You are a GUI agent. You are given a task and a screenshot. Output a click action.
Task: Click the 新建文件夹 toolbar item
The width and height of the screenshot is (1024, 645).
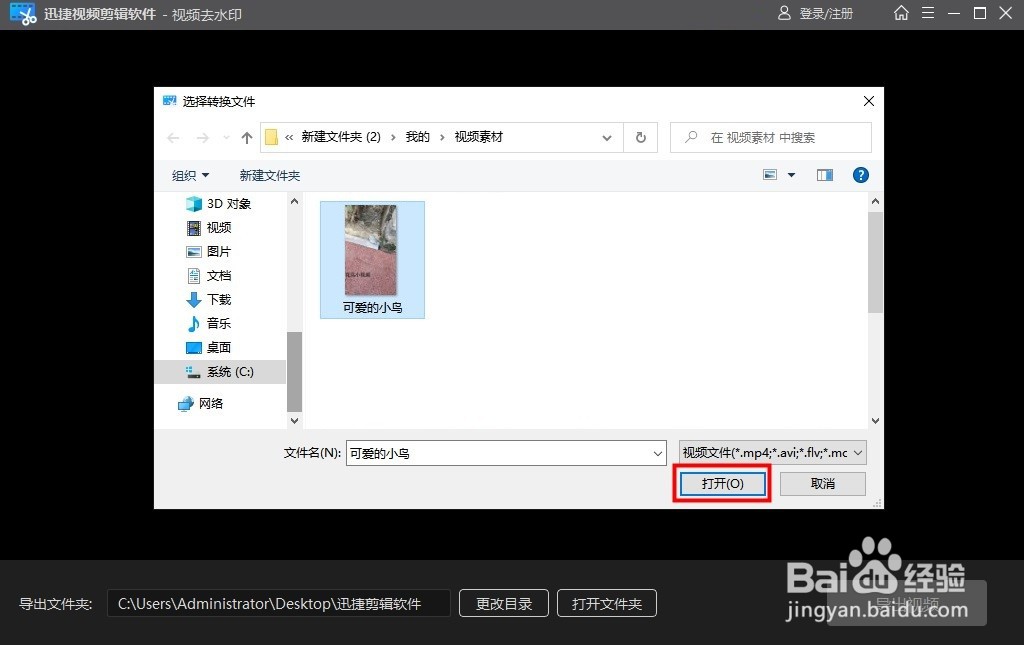click(269, 175)
